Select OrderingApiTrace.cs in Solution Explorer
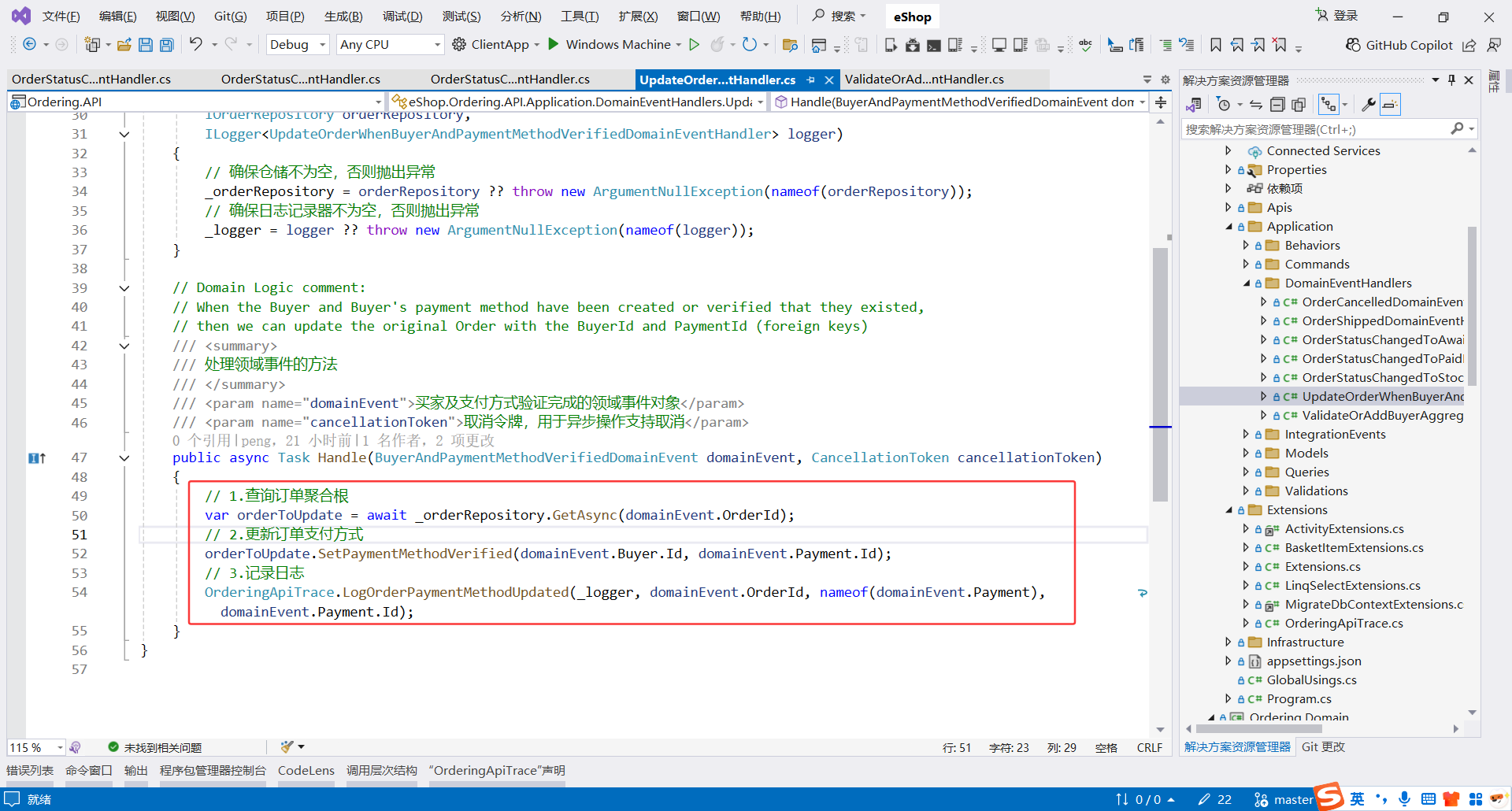This screenshot has width=1512, height=811. (1343, 624)
